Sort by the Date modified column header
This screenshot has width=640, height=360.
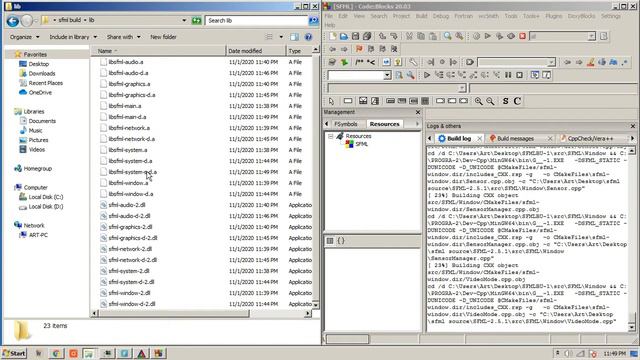coord(256,51)
